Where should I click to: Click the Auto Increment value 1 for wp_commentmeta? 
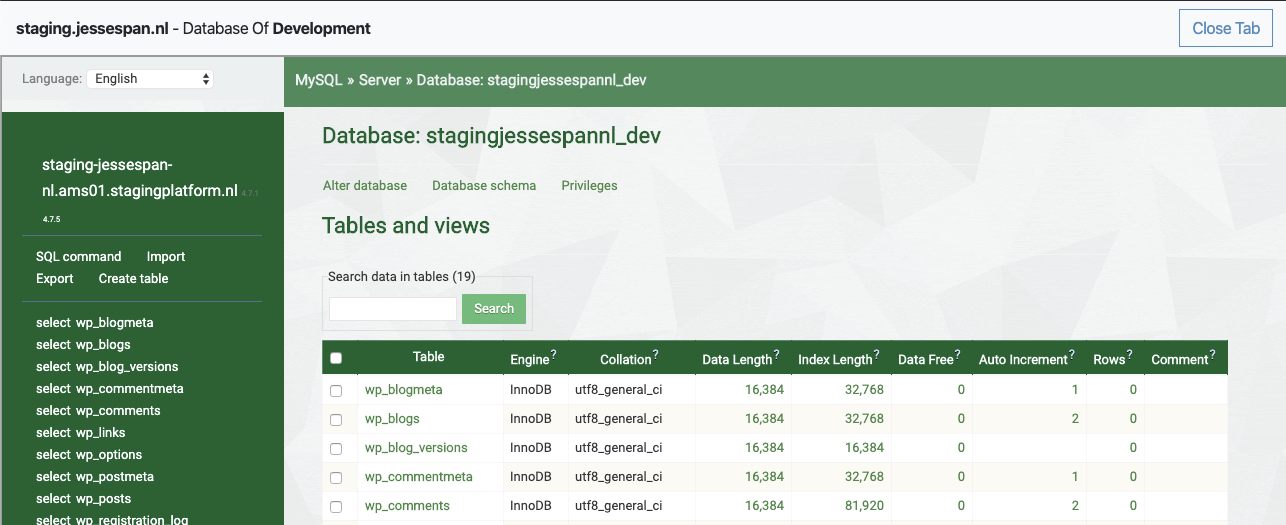click(x=1075, y=477)
